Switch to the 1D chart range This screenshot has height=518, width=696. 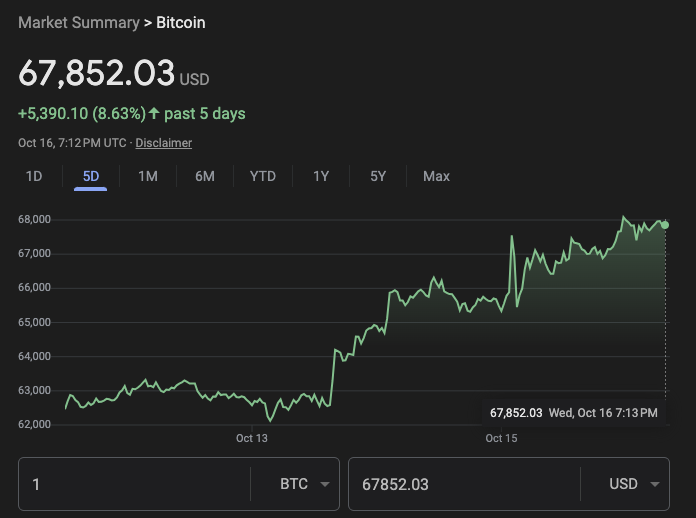click(x=34, y=176)
